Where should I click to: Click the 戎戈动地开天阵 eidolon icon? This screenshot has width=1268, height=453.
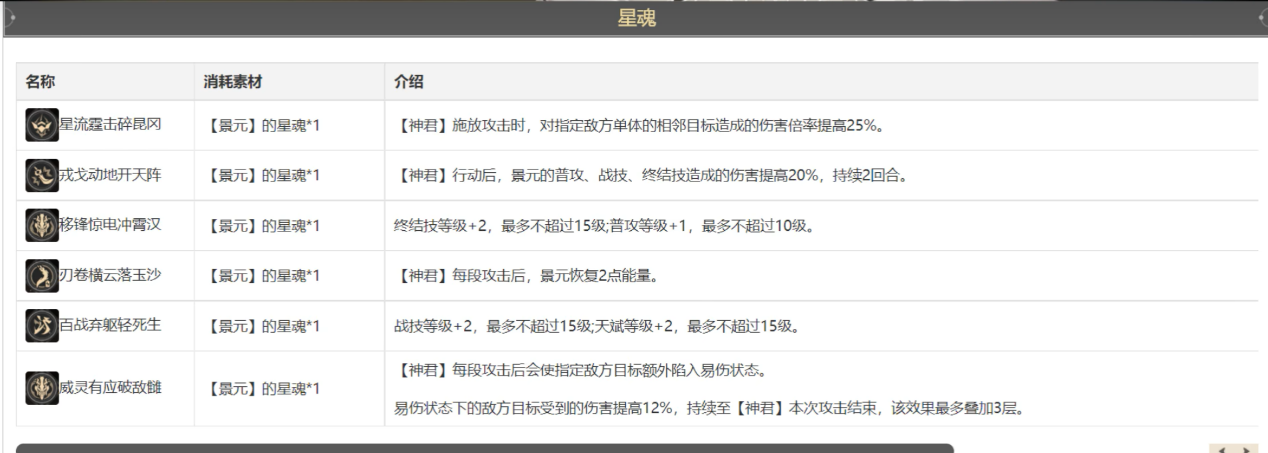pyautogui.click(x=41, y=176)
